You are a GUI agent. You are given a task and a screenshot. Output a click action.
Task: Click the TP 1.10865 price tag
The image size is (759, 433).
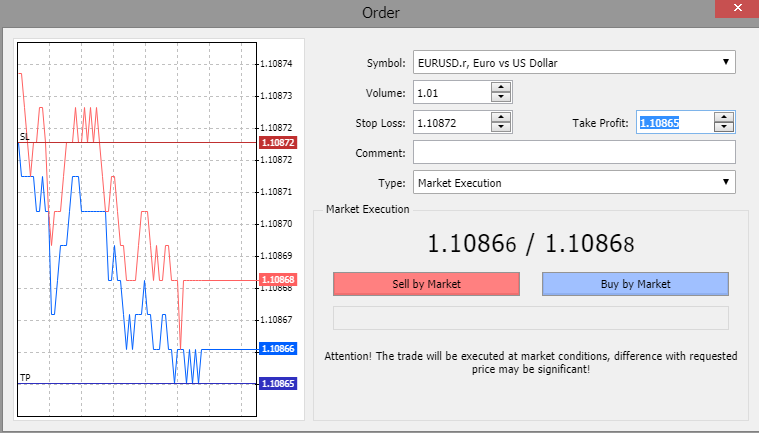278,384
